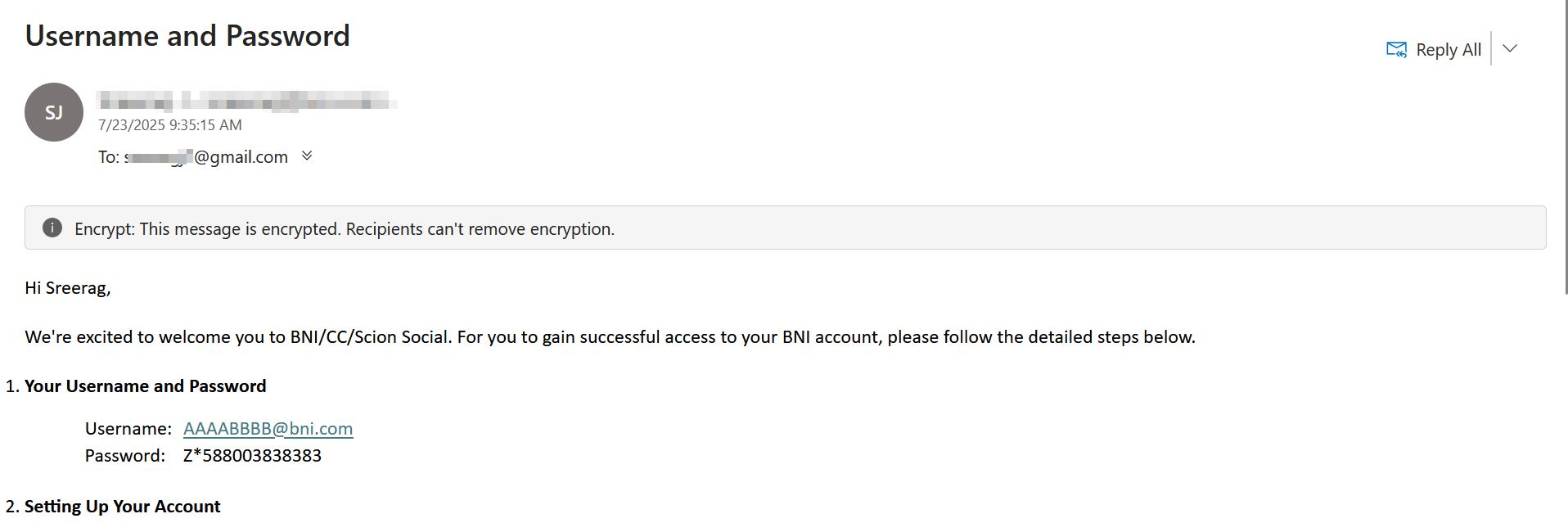Click the Username: field label

click(128, 429)
